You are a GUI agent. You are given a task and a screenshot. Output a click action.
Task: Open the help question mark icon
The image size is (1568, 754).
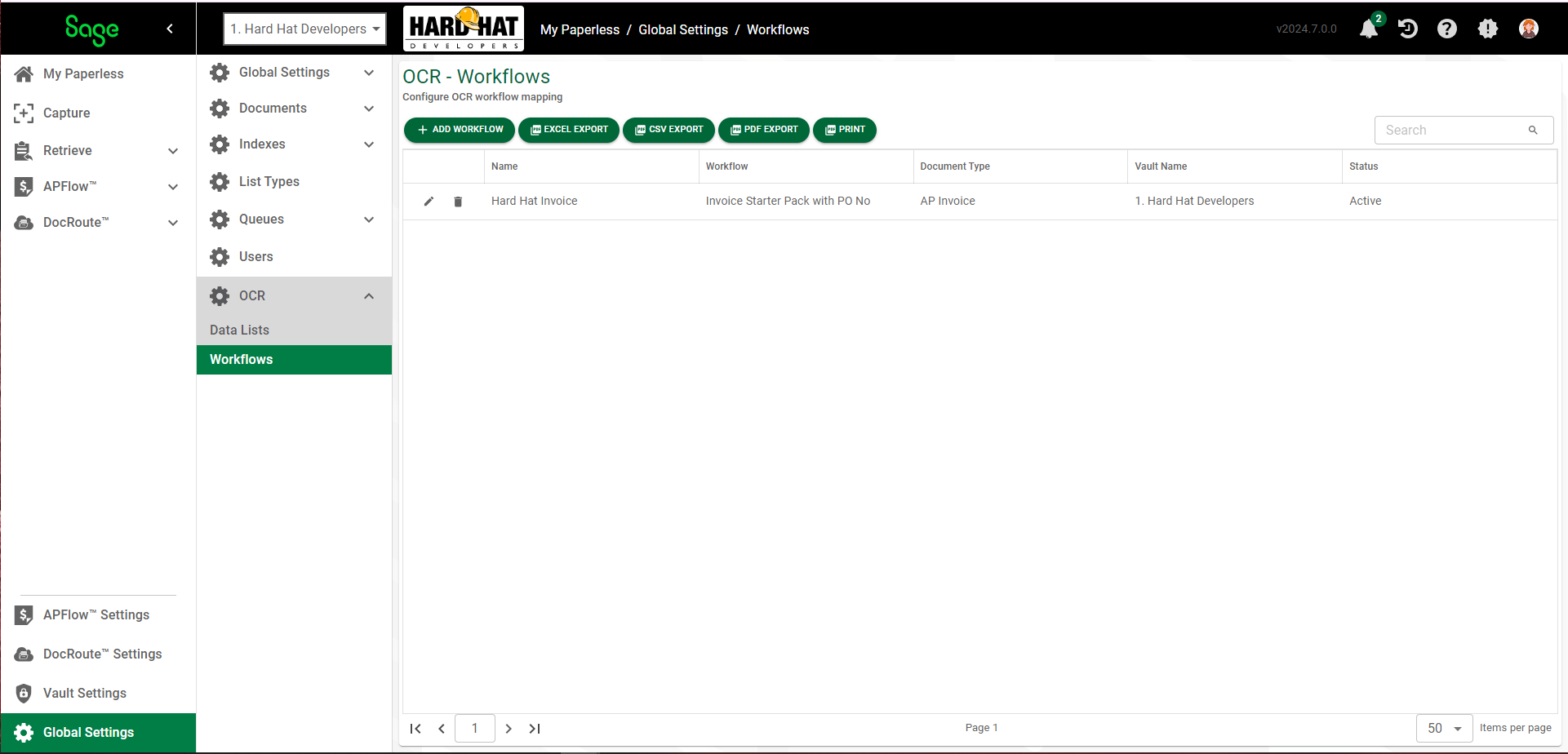(1447, 29)
